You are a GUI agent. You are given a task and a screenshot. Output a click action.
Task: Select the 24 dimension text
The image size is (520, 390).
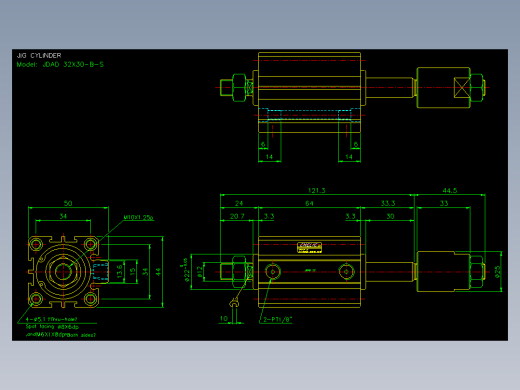[239, 203]
